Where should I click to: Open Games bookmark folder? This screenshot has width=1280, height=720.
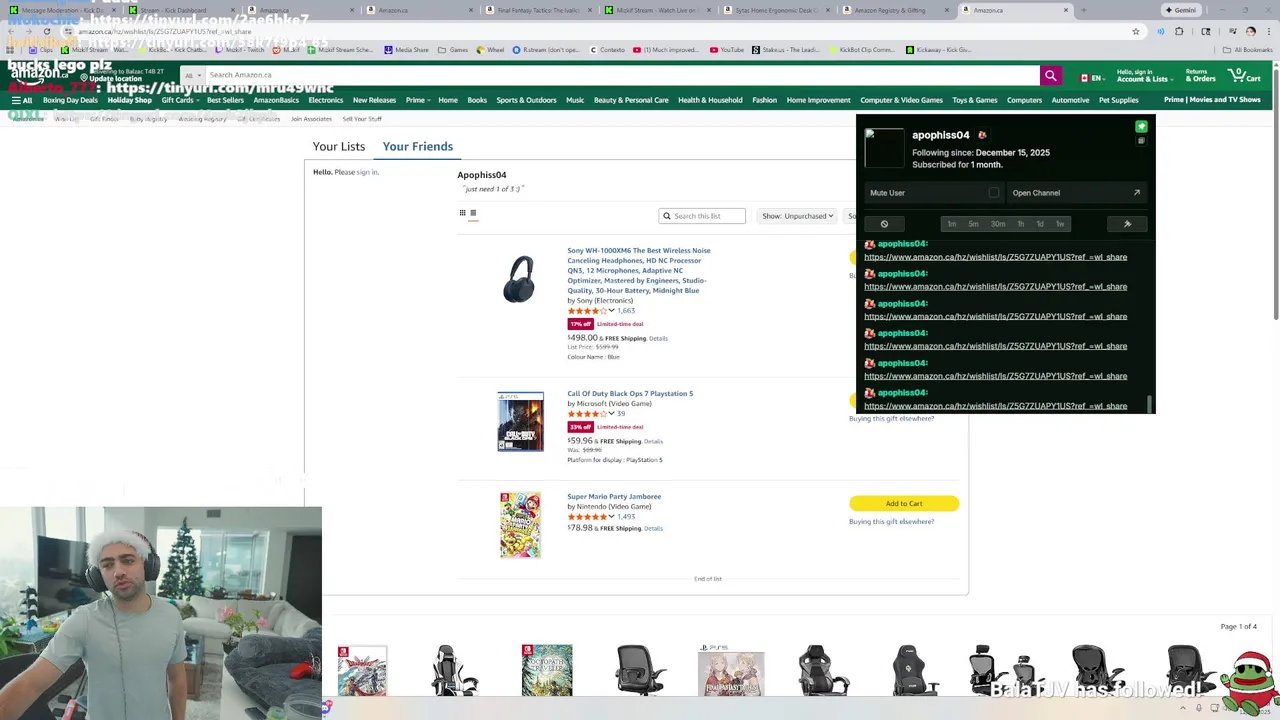(x=453, y=49)
